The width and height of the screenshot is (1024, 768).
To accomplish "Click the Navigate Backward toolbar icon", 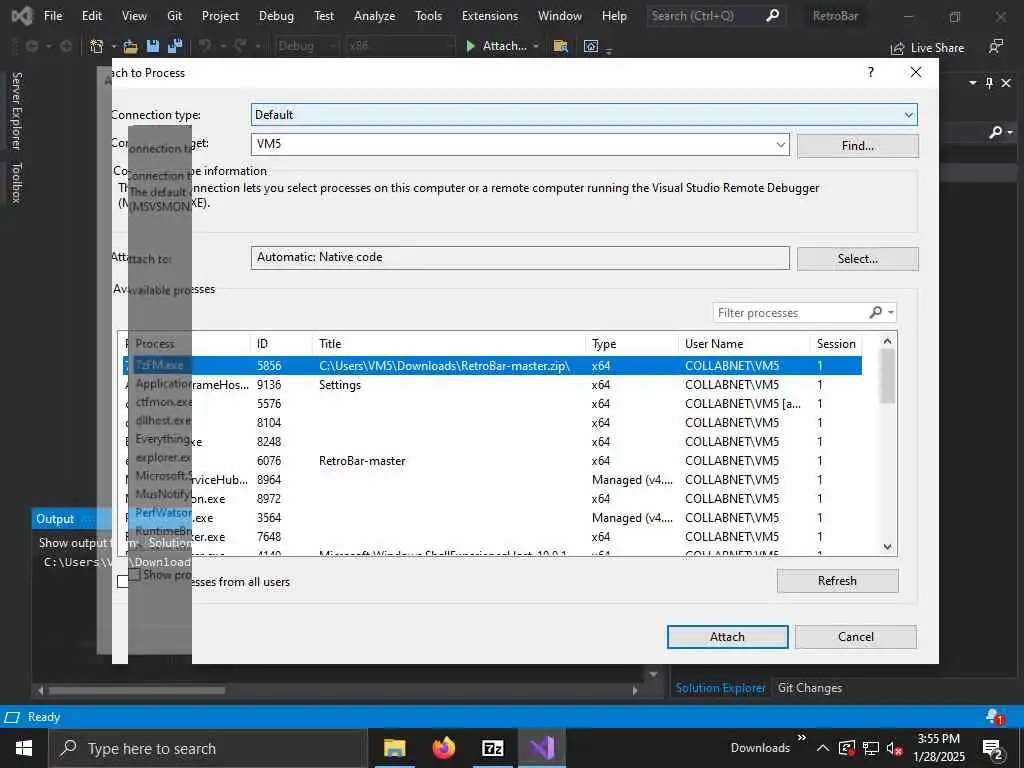I will [32, 46].
